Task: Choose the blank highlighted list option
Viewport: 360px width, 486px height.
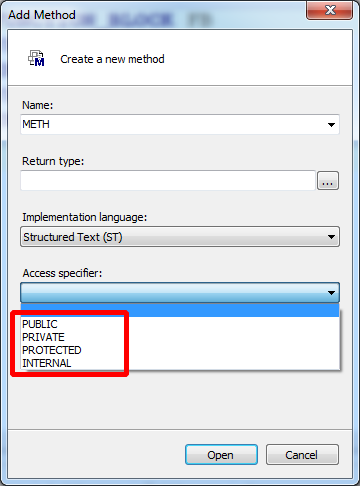Action: [x=180, y=310]
